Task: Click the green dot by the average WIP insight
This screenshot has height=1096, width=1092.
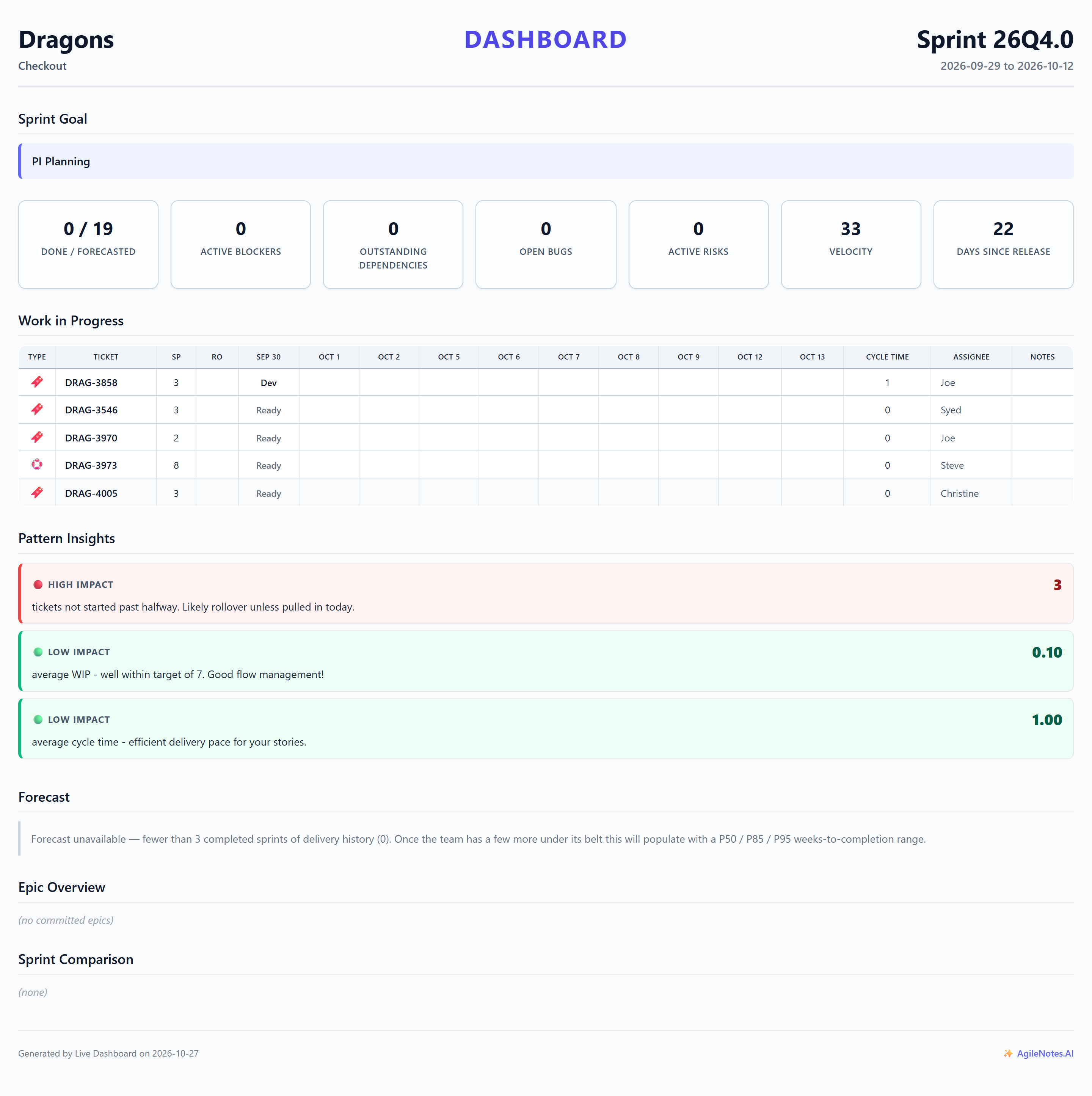Action: (x=38, y=652)
